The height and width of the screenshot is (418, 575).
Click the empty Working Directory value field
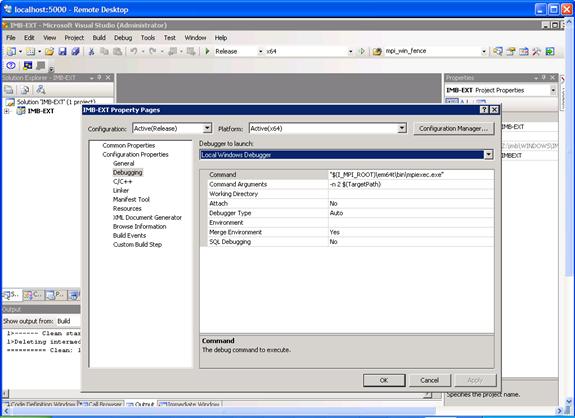(x=411, y=194)
